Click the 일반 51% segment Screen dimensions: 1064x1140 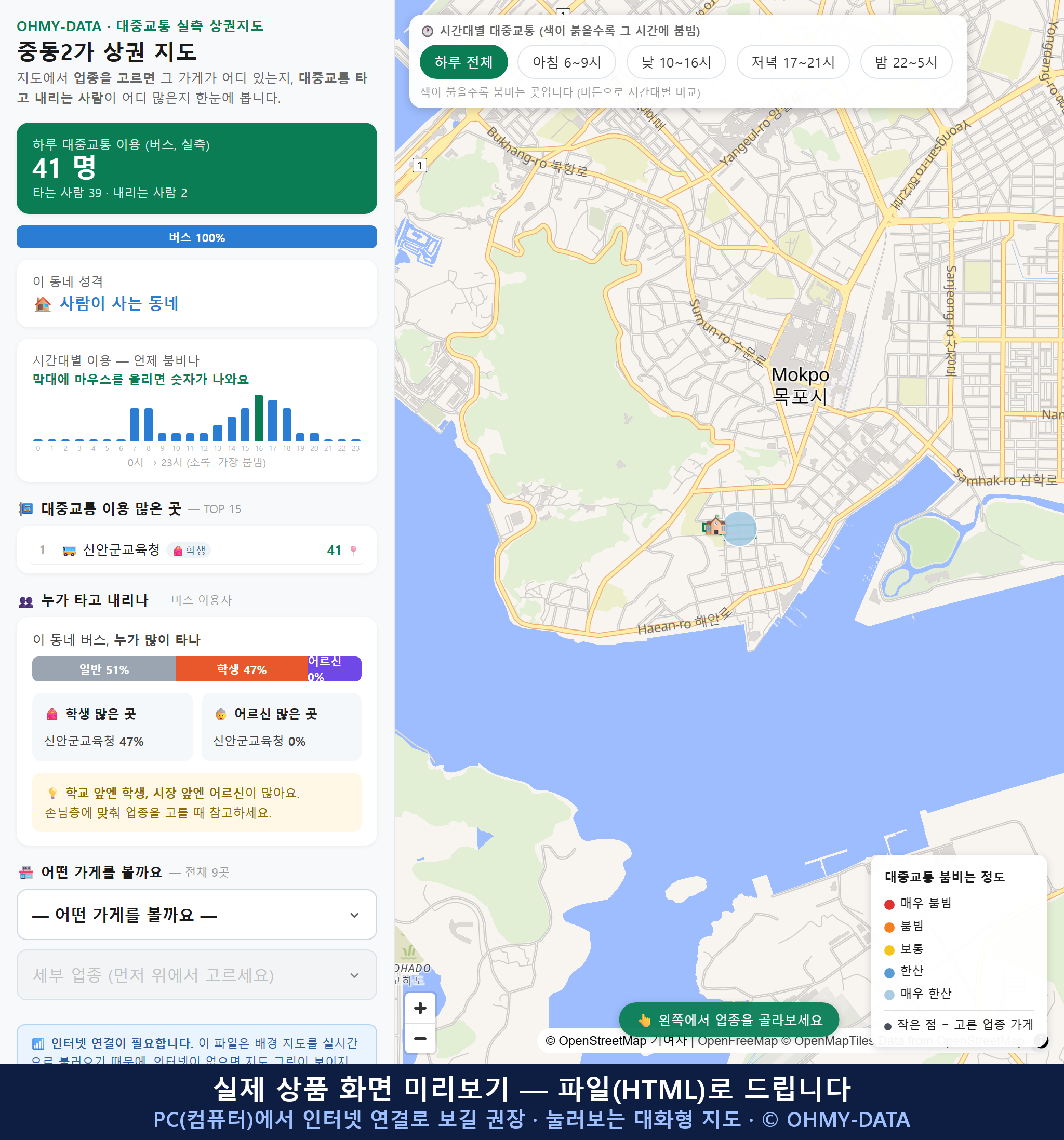104,669
